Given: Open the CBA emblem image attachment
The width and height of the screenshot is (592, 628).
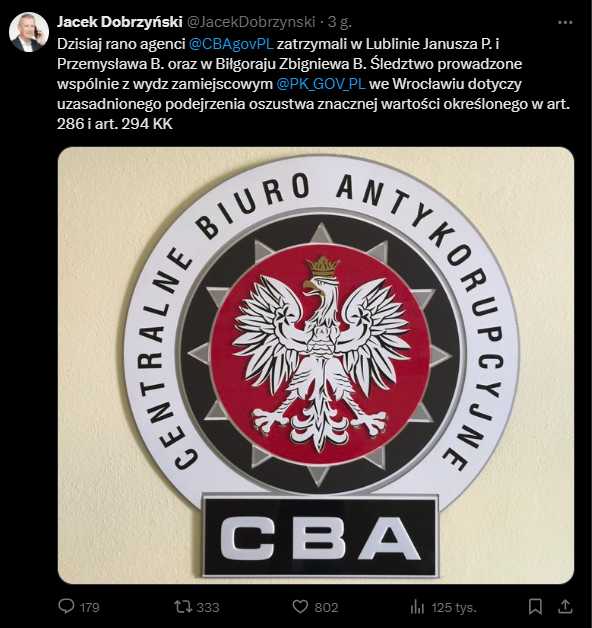Looking at the screenshot, I should (316, 365).
